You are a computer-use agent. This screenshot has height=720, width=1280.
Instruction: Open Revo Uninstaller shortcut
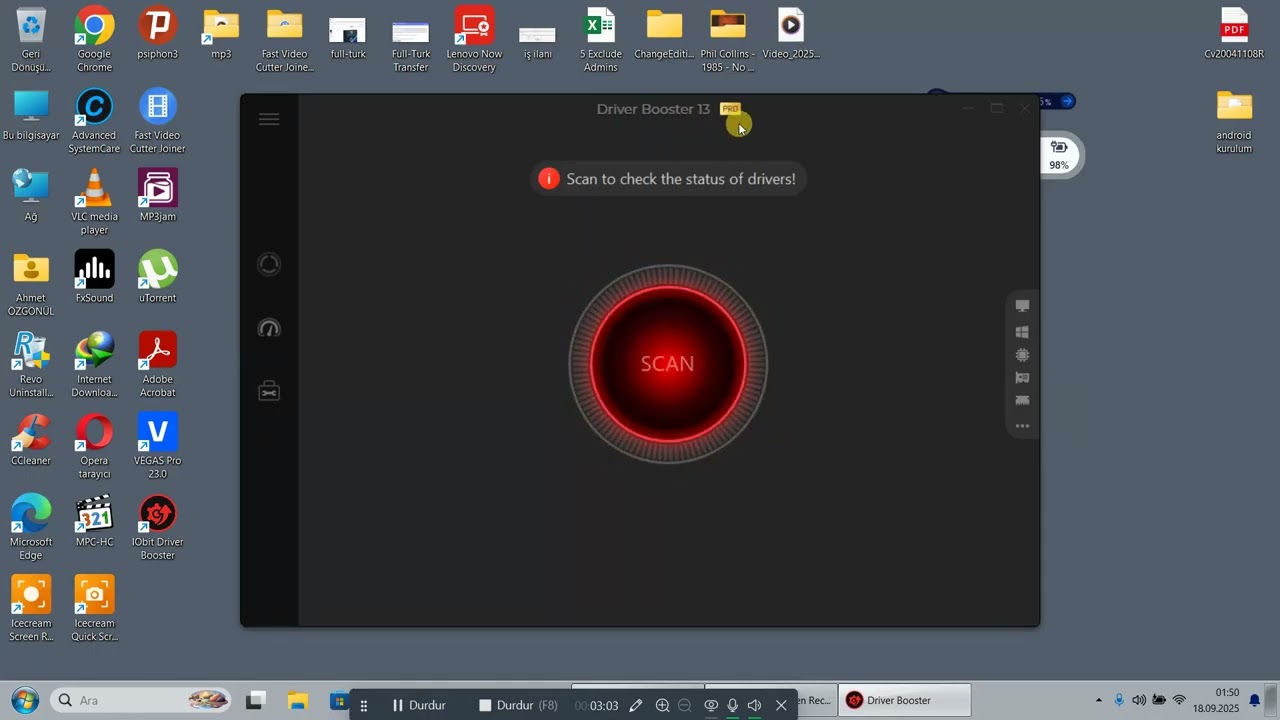click(31, 365)
